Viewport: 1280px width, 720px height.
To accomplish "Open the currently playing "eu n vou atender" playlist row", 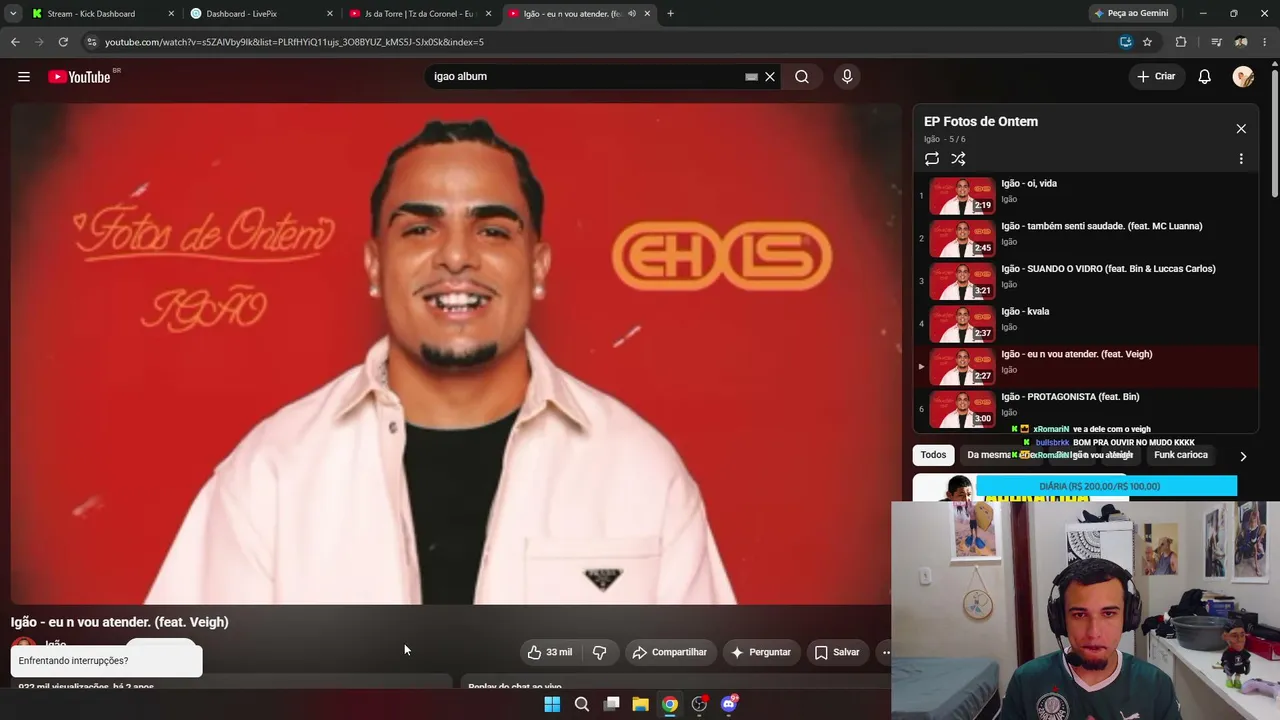I will [x=1085, y=367].
